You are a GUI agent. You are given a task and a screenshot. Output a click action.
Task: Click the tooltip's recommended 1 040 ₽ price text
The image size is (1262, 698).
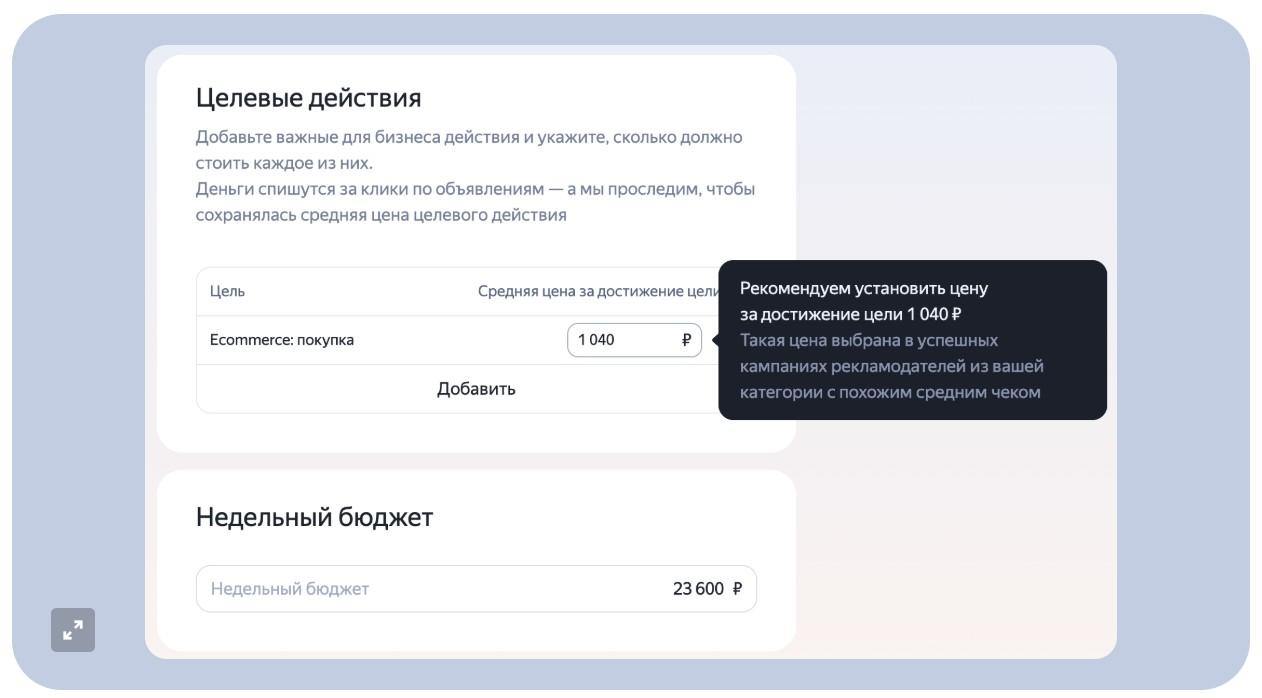(934, 314)
